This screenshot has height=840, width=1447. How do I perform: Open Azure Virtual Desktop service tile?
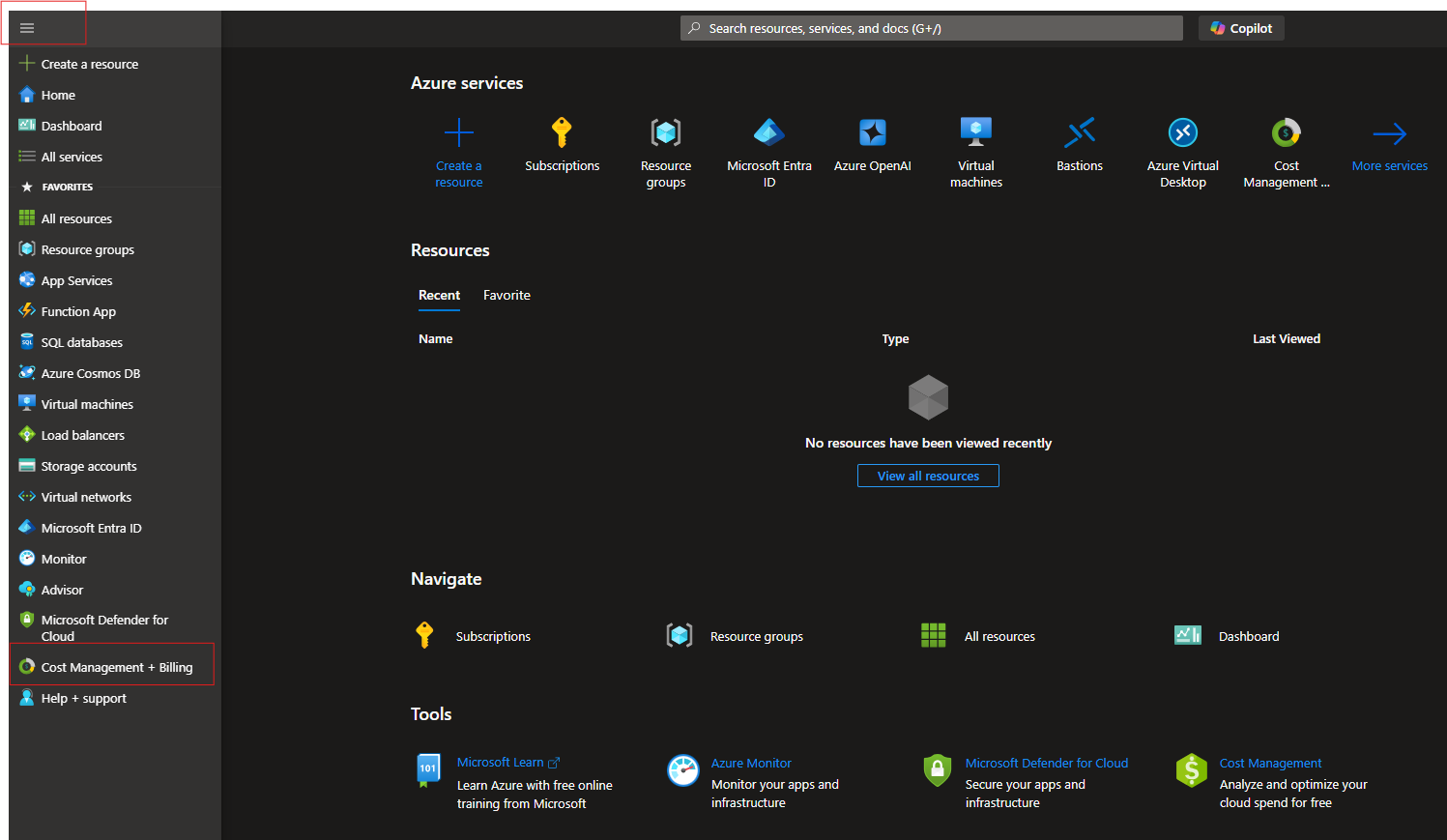click(x=1183, y=153)
